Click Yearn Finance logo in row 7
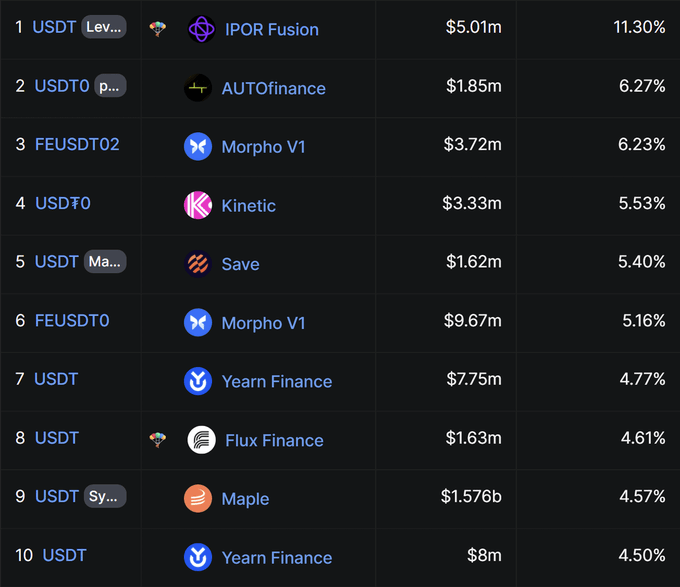 click(x=198, y=381)
